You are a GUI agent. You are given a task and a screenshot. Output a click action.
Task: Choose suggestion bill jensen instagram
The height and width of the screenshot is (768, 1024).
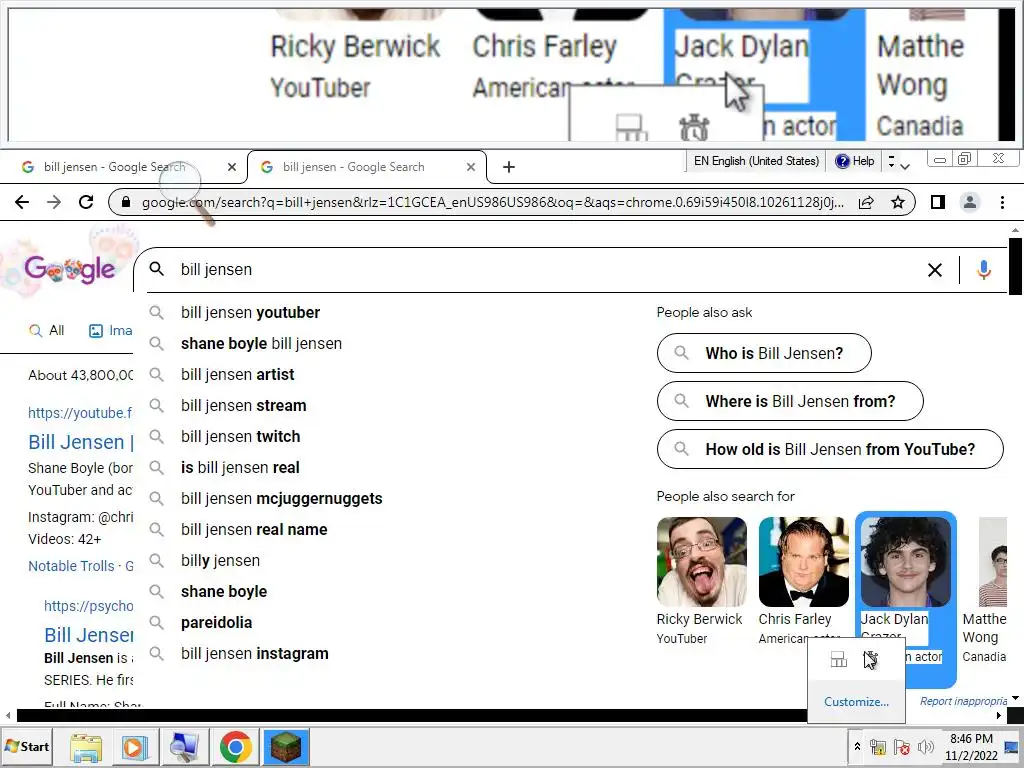click(x=255, y=654)
